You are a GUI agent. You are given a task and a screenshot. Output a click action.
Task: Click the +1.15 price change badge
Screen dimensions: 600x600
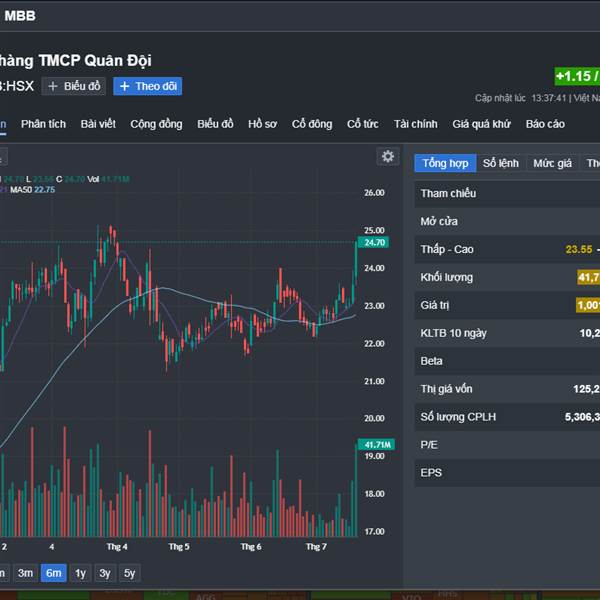pos(577,76)
